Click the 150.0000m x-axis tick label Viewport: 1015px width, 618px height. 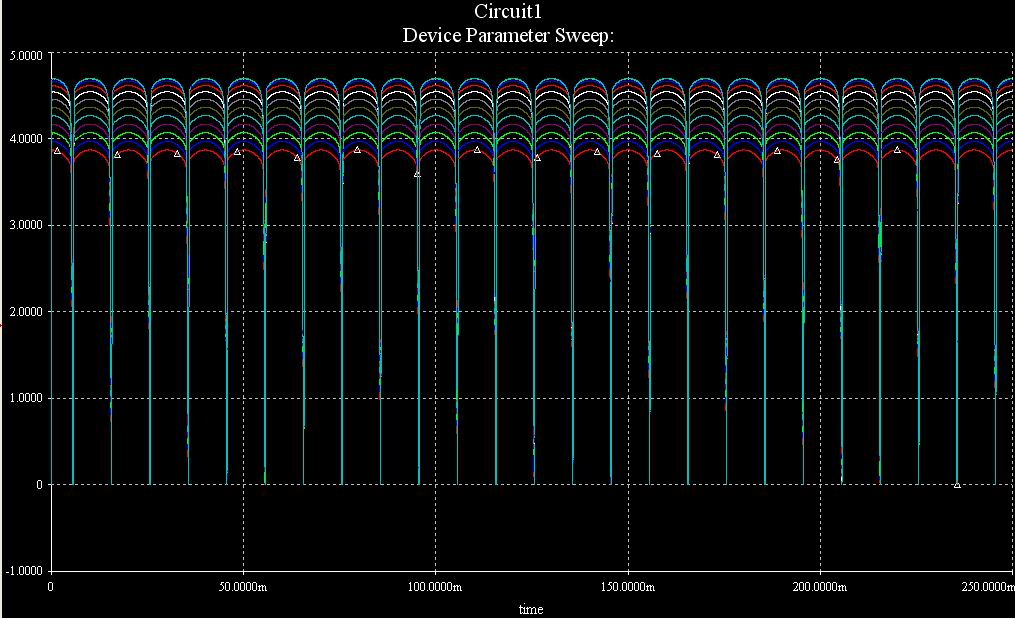[627, 587]
